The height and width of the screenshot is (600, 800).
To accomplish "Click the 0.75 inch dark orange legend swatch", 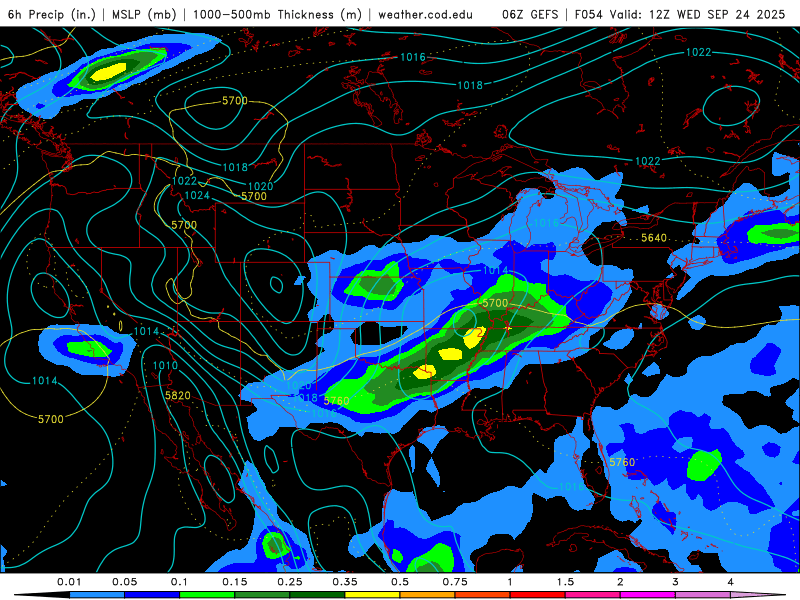I will pos(483,595).
